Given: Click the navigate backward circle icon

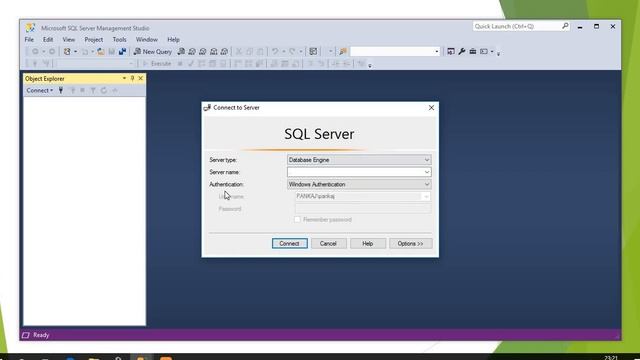Looking at the screenshot, I should pyautogui.click(x=35, y=51).
